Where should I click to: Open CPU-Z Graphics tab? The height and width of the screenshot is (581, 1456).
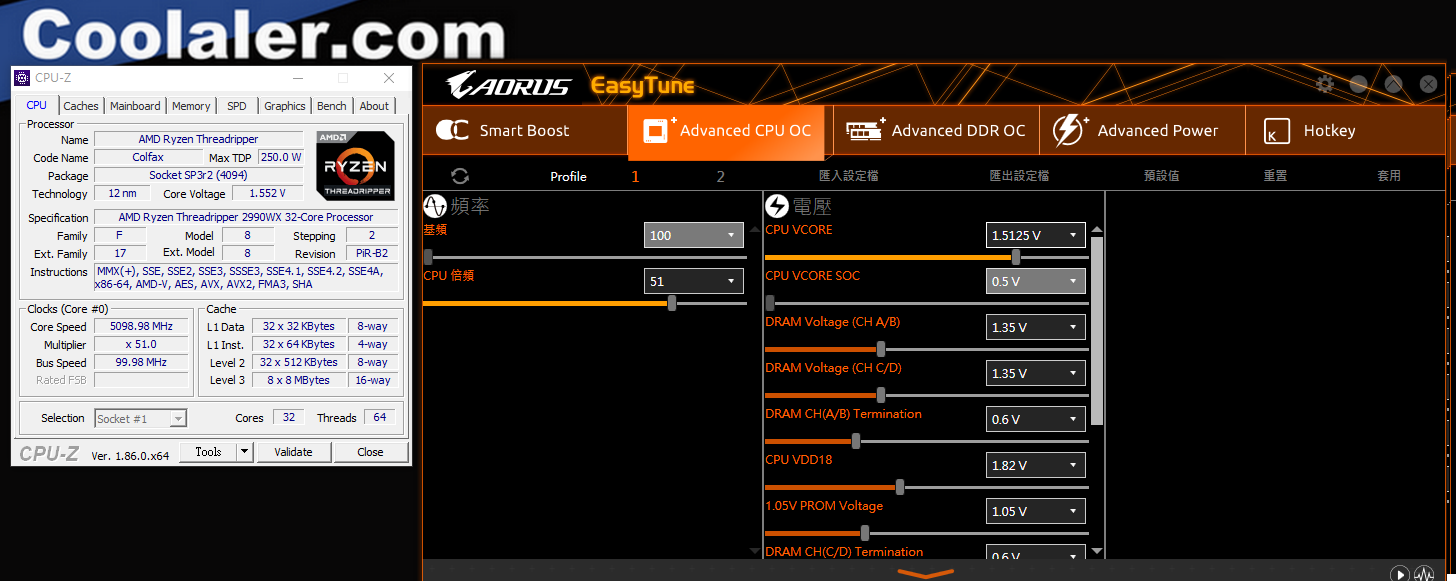click(285, 106)
